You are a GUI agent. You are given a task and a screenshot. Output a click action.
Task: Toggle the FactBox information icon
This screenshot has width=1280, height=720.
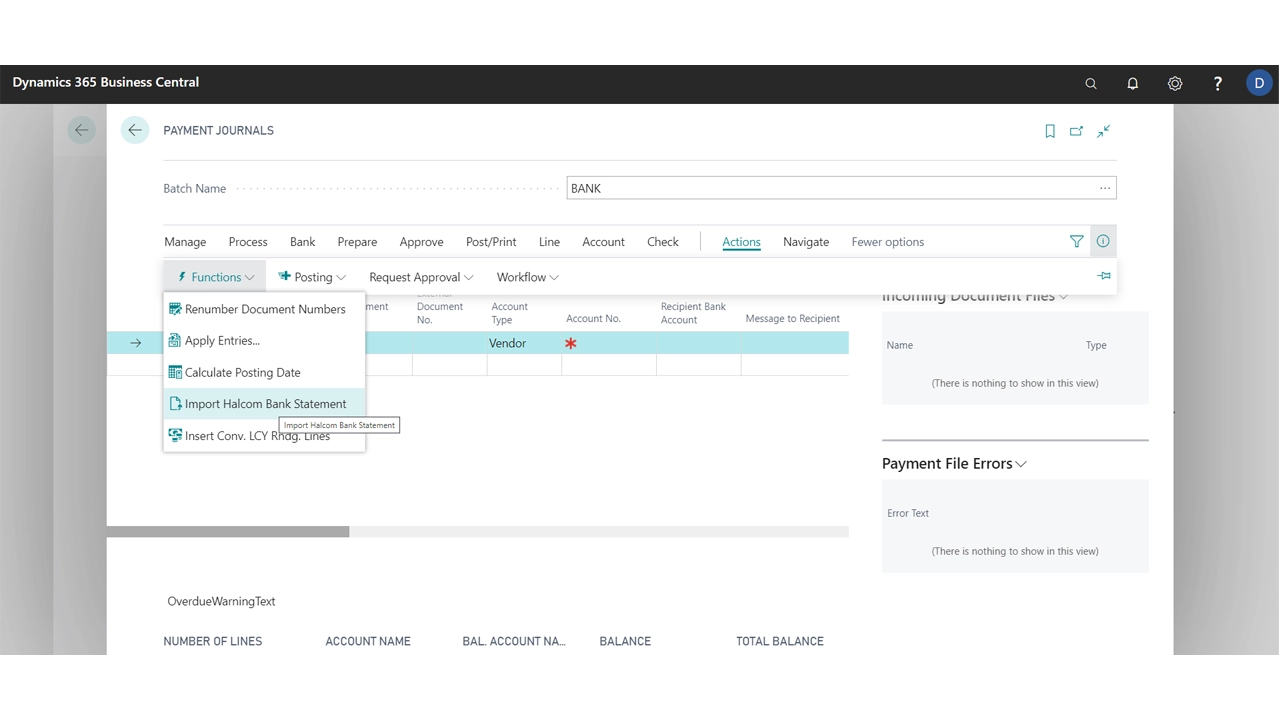tap(1103, 241)
